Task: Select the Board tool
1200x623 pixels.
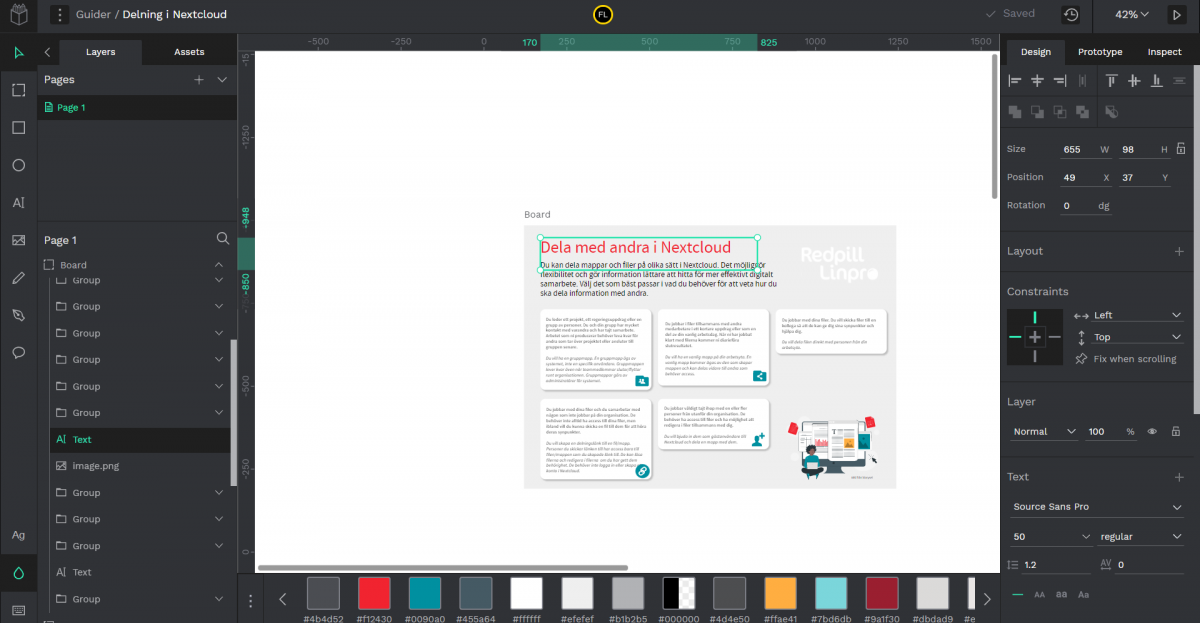Action: [x=18, y=90]
